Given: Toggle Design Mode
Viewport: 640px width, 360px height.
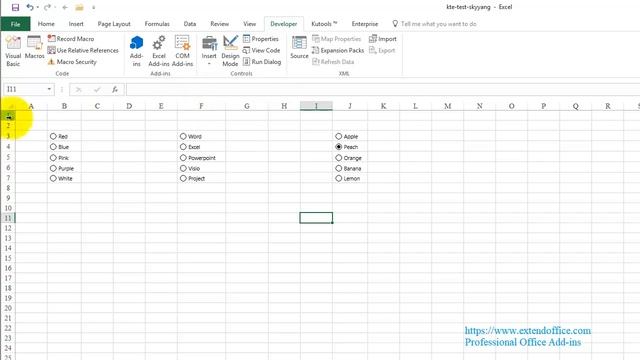Looking at the screenshot, I should pos(230,51).
